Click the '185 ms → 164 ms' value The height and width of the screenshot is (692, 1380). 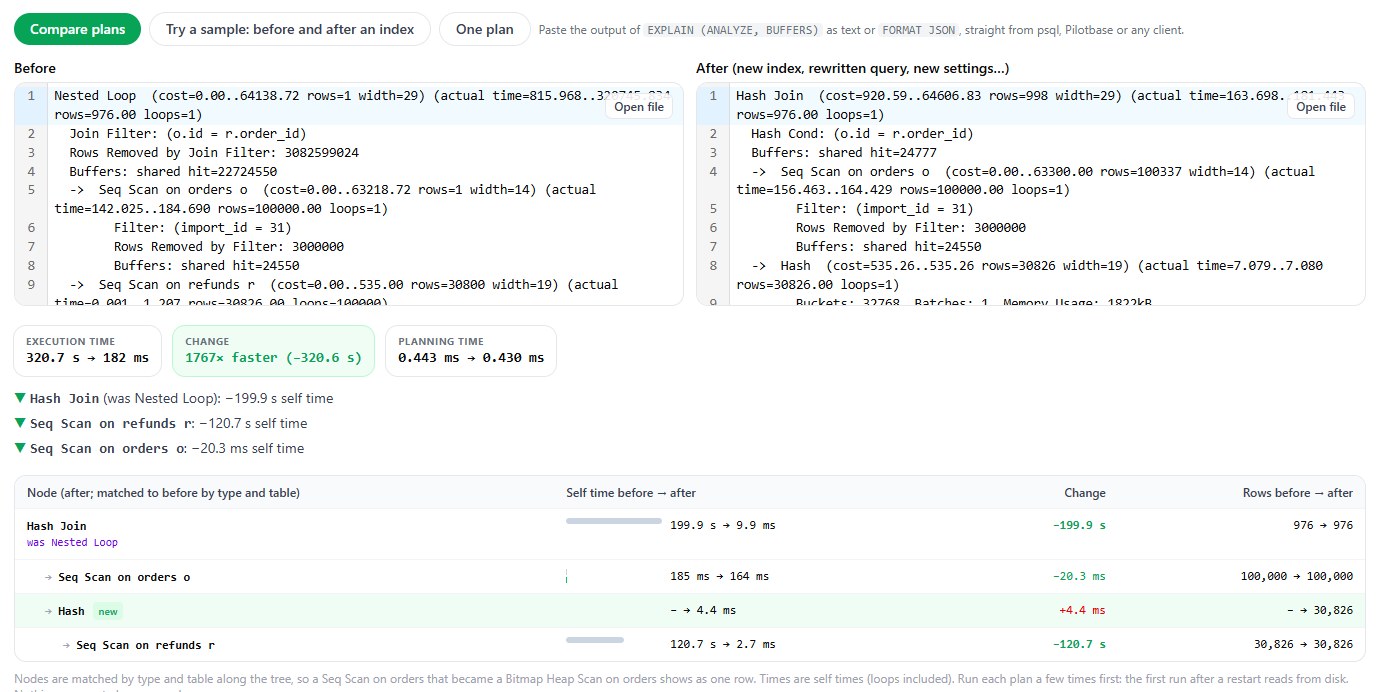(x=720, y=577)
